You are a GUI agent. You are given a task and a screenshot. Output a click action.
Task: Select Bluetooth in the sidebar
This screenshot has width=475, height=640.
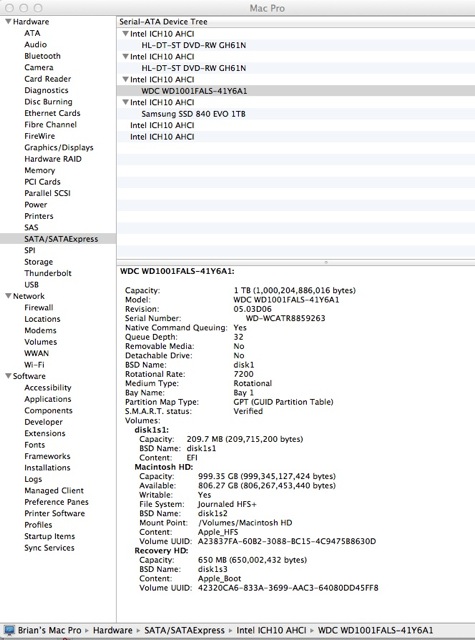click(42, 56)
